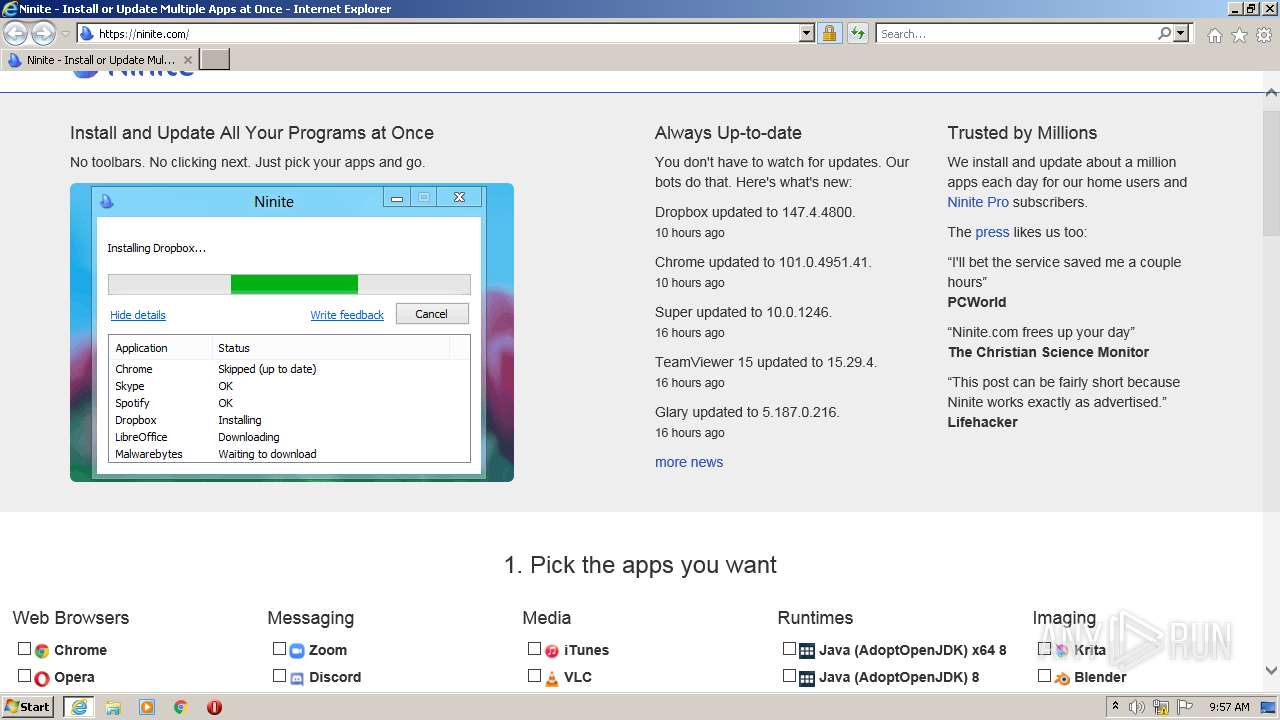
Task: Click the VLC cone icon under Media
Action: pyautogui.click(x=552, y=677)
